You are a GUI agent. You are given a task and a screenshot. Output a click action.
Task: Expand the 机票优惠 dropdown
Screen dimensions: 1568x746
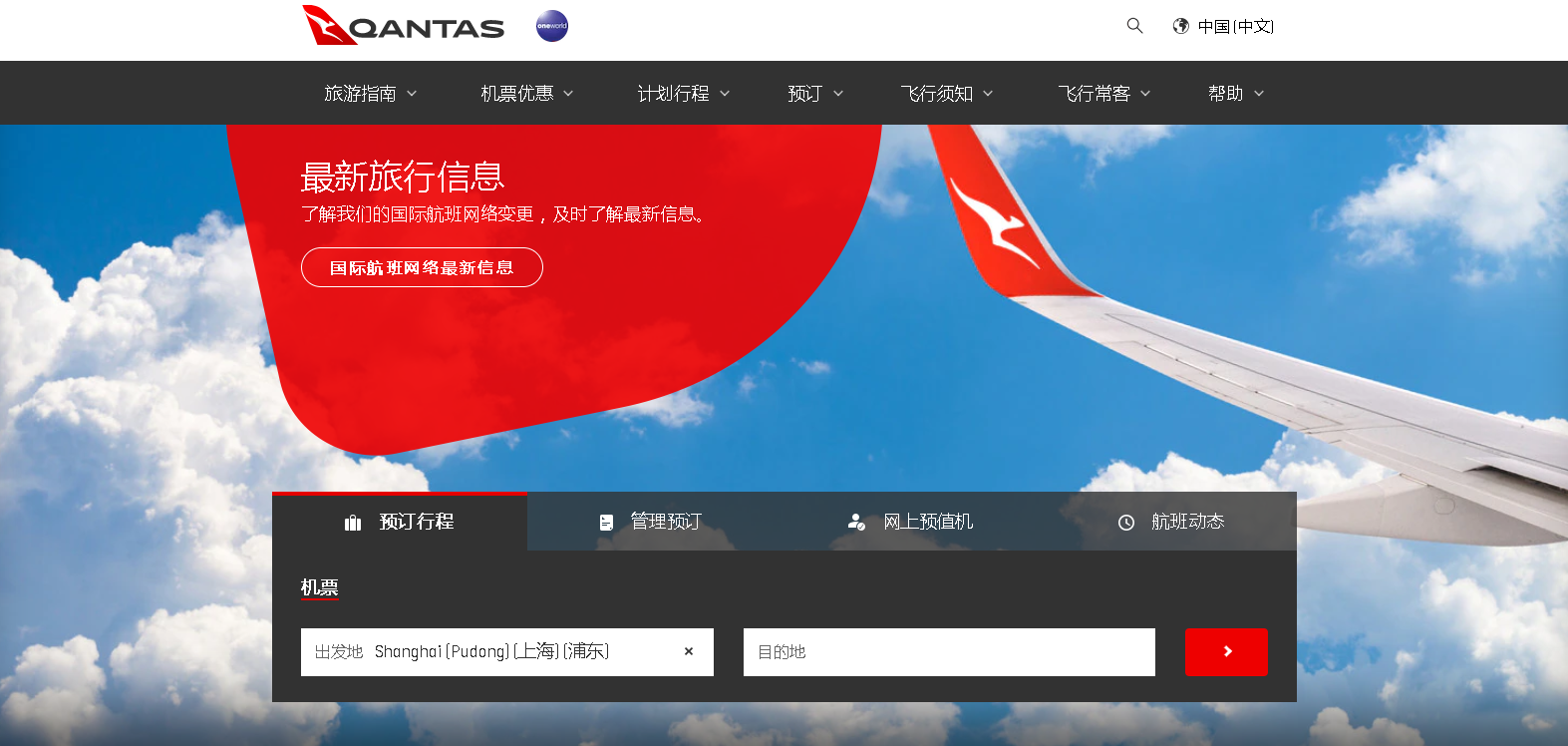[526, 94]
